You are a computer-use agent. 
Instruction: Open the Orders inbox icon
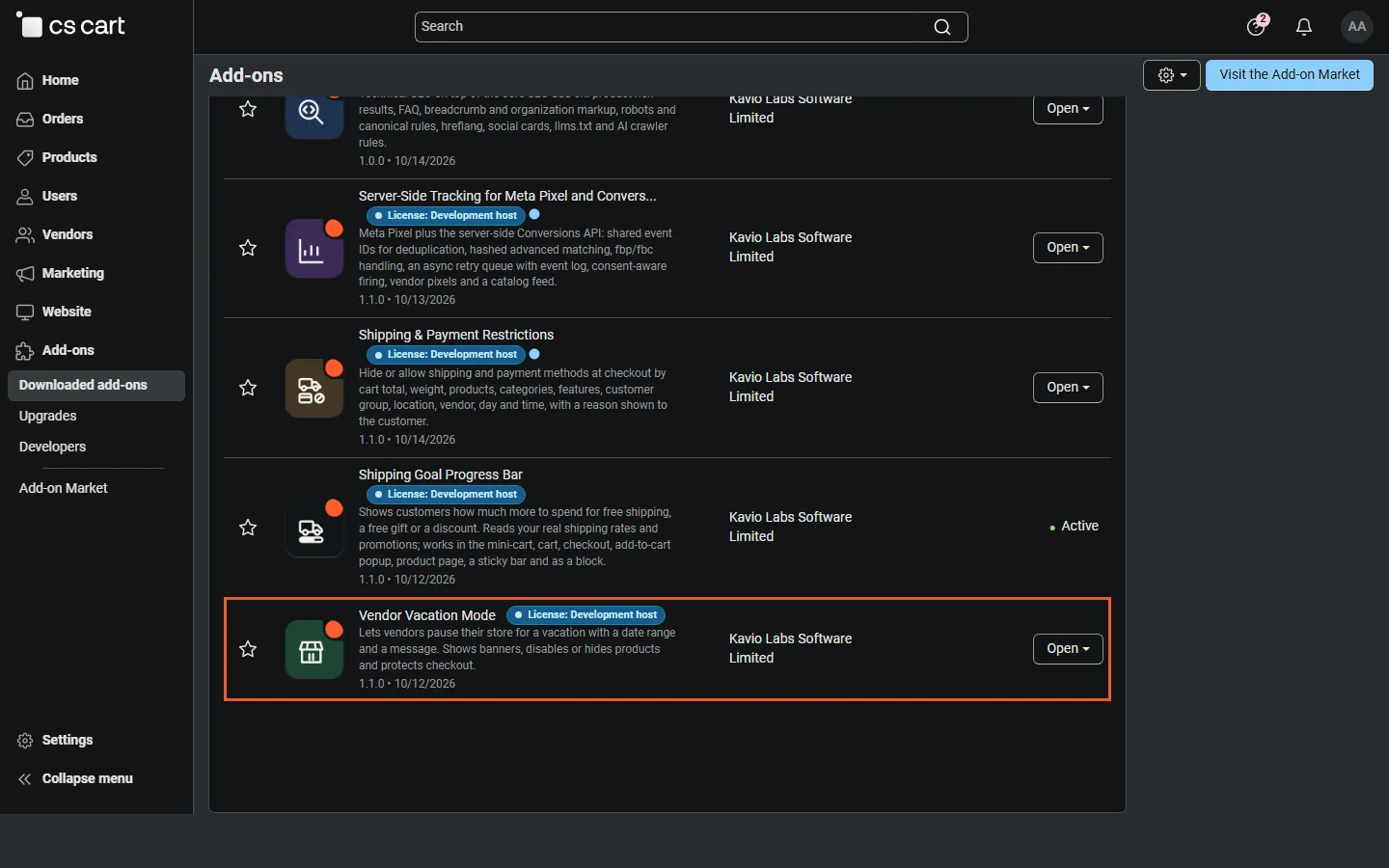(x=25, y=120)
